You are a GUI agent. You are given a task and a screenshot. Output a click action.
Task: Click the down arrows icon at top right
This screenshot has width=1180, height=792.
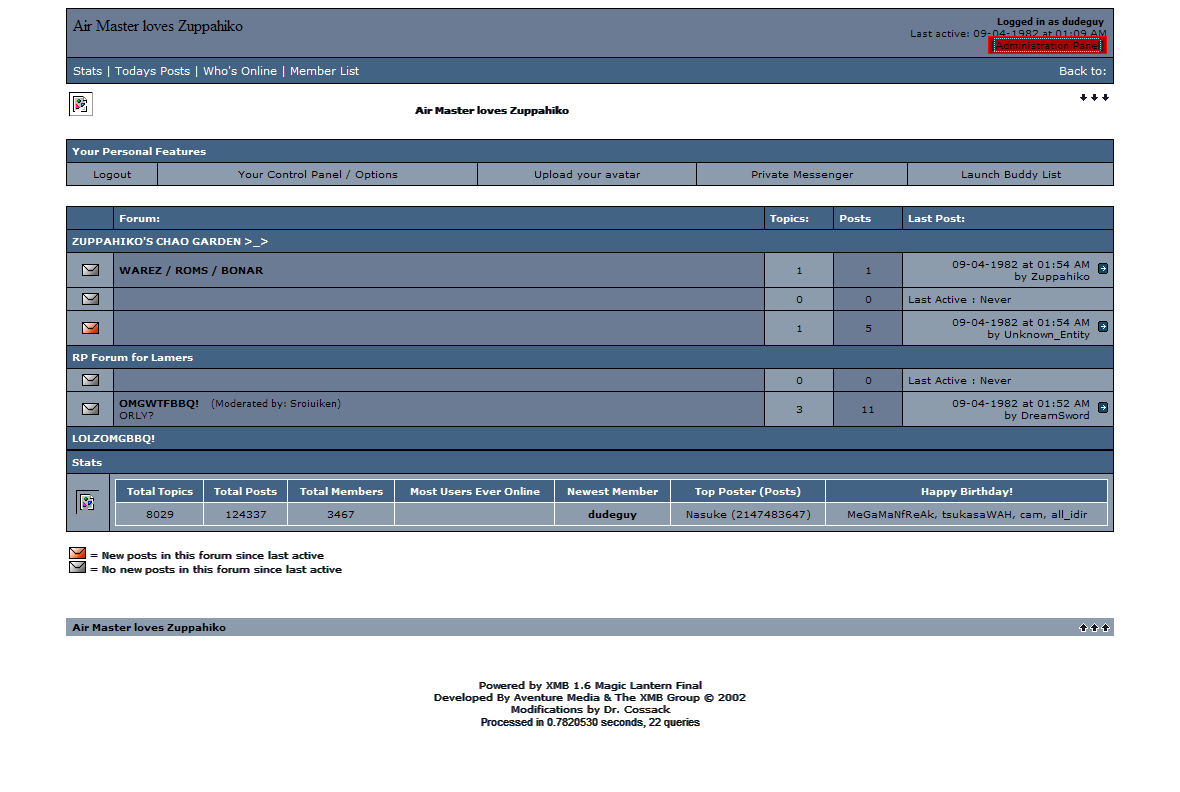point(1094,97)
